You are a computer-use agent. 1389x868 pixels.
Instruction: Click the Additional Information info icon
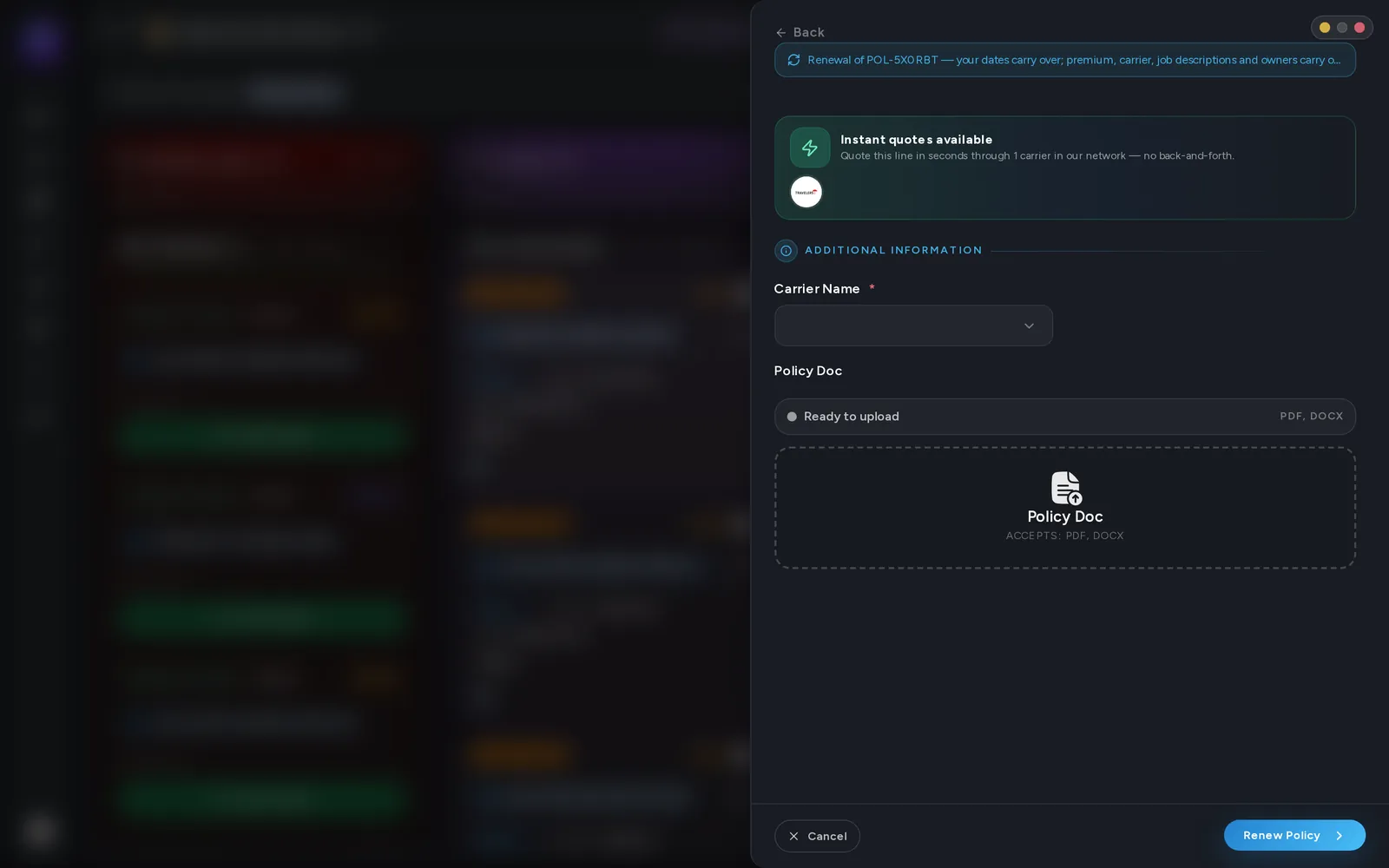click(786, 251)
